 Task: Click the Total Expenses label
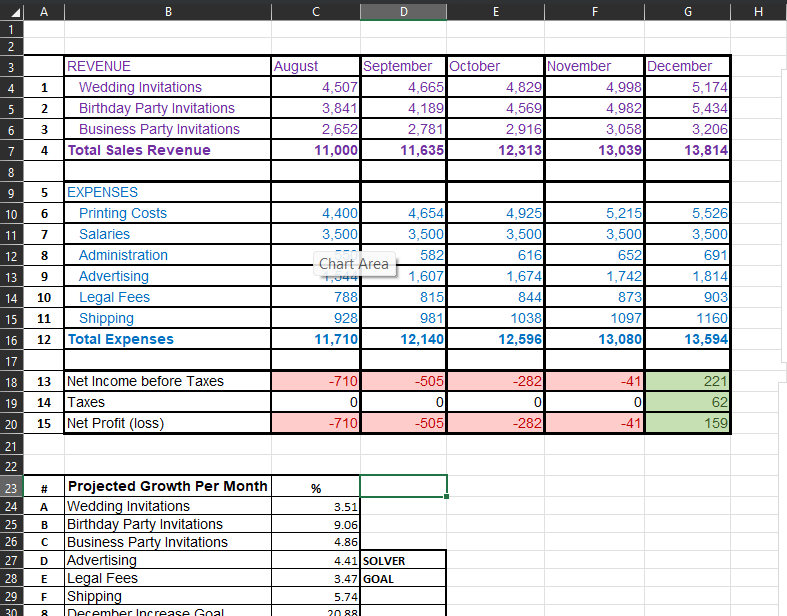168,339
